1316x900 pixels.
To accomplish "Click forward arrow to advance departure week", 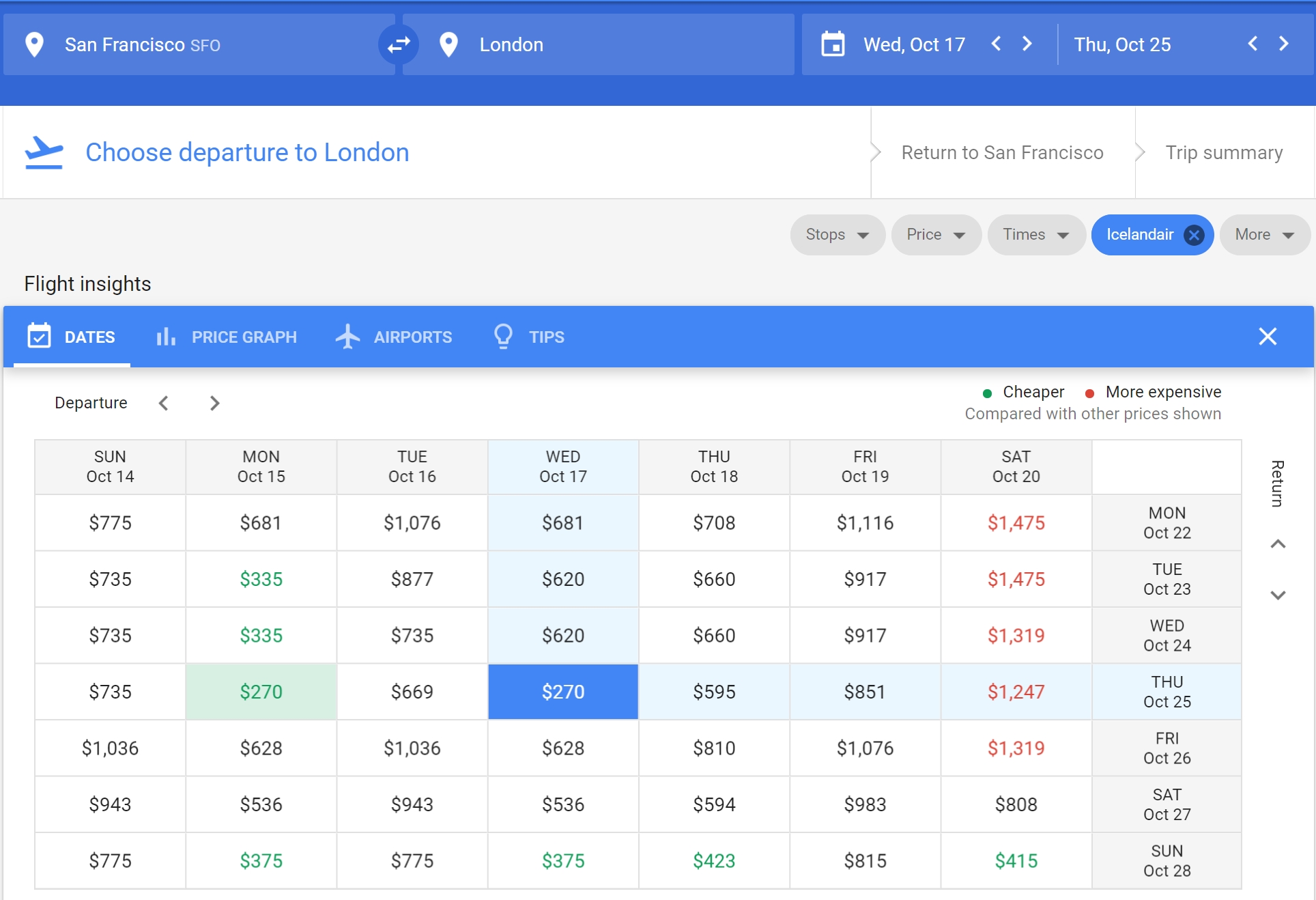I will [x=214, y=402].
